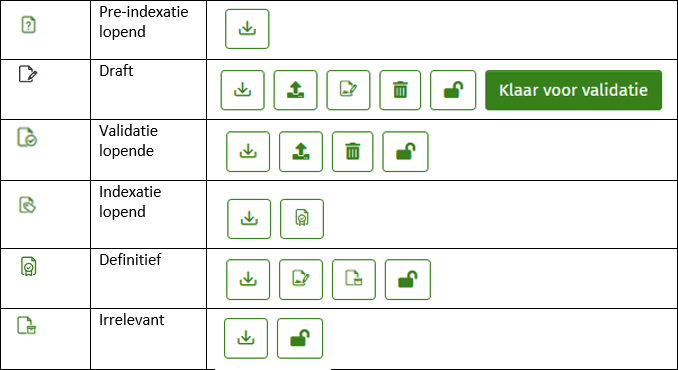
Task: Click download icon in Validatie lopende row
Action: coord(248,151)
